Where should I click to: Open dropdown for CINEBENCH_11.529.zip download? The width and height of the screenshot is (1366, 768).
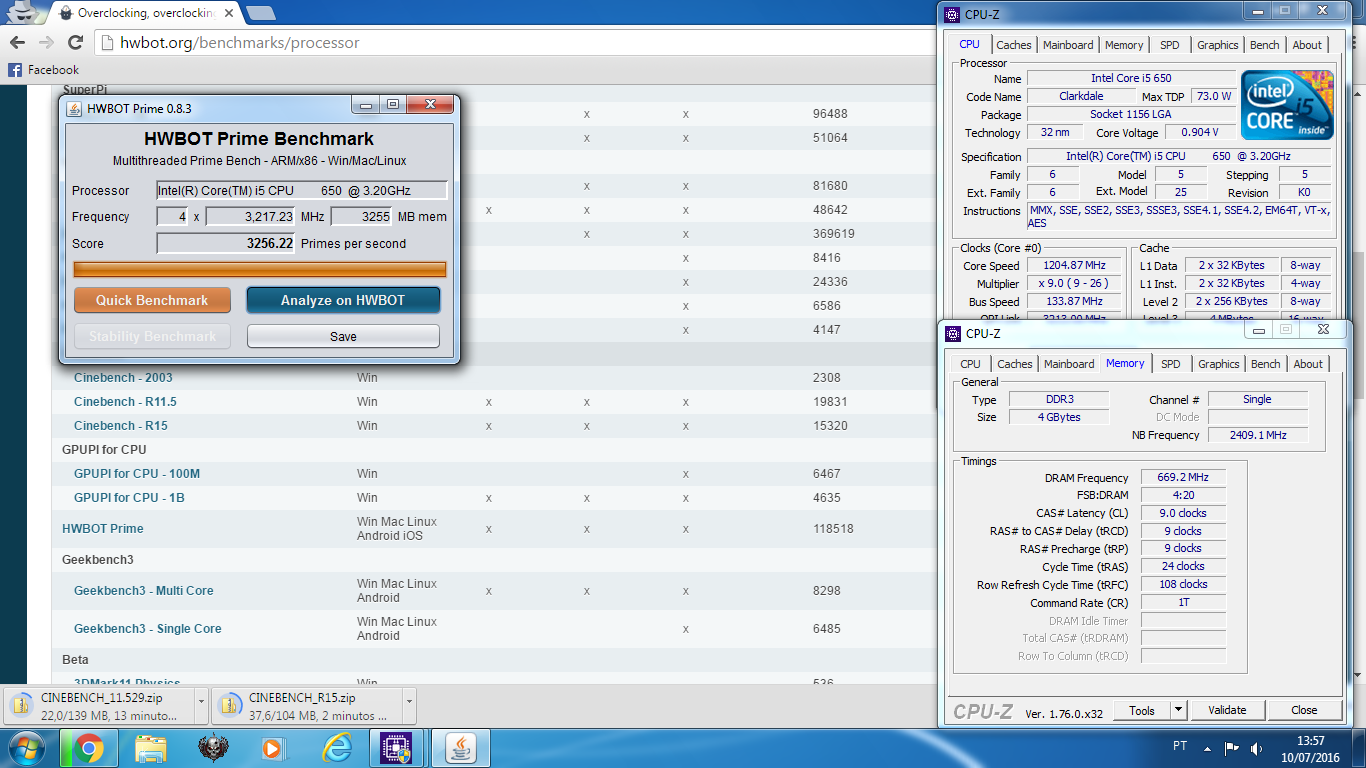click(200, 707)
